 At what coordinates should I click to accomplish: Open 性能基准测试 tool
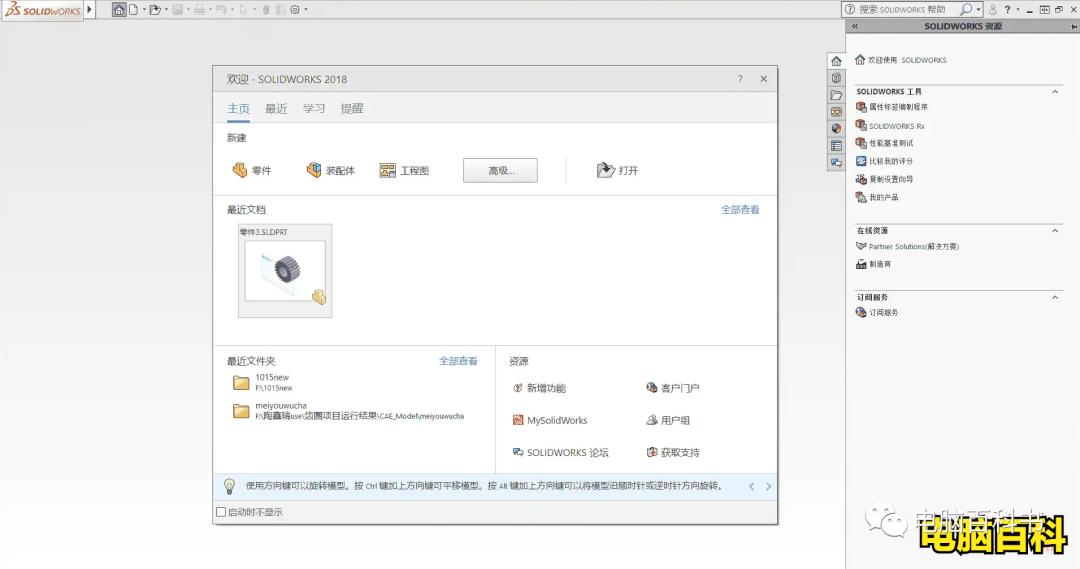coord(884,143)
